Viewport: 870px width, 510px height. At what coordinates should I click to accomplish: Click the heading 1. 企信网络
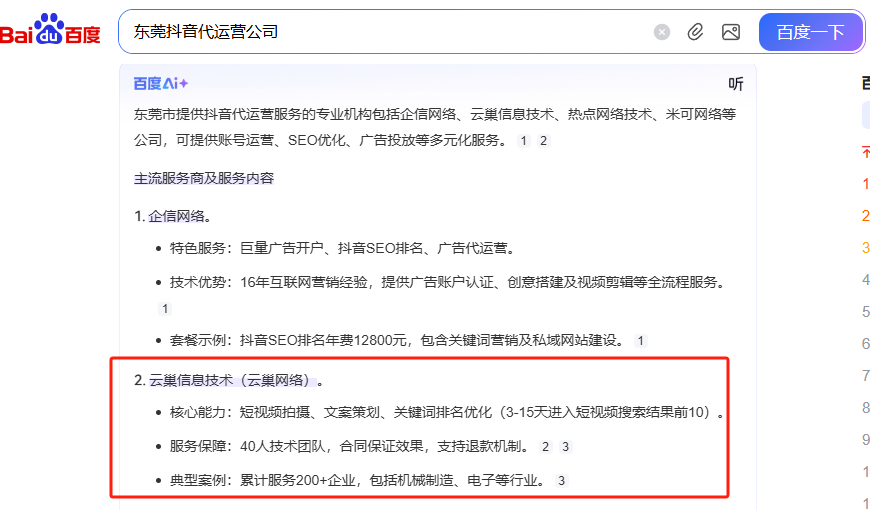(173, 216)
